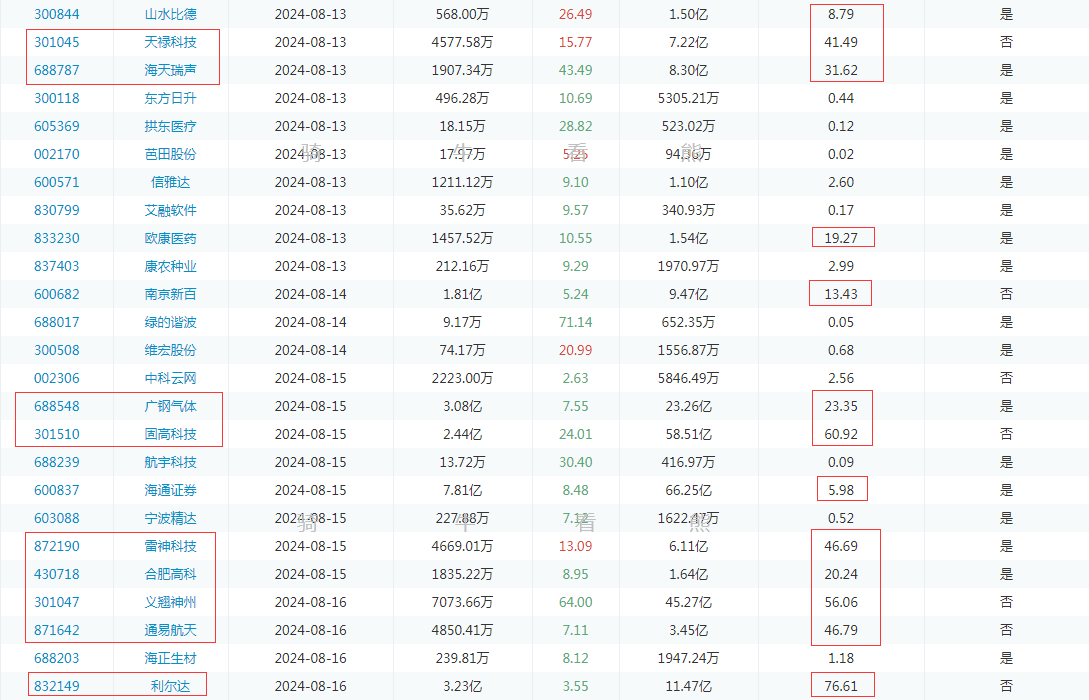The width and height of the screenshot is (1089, 700).
Task: Select 71.14 percentage in 绿的谐波 row
Action: click(576, 322)
